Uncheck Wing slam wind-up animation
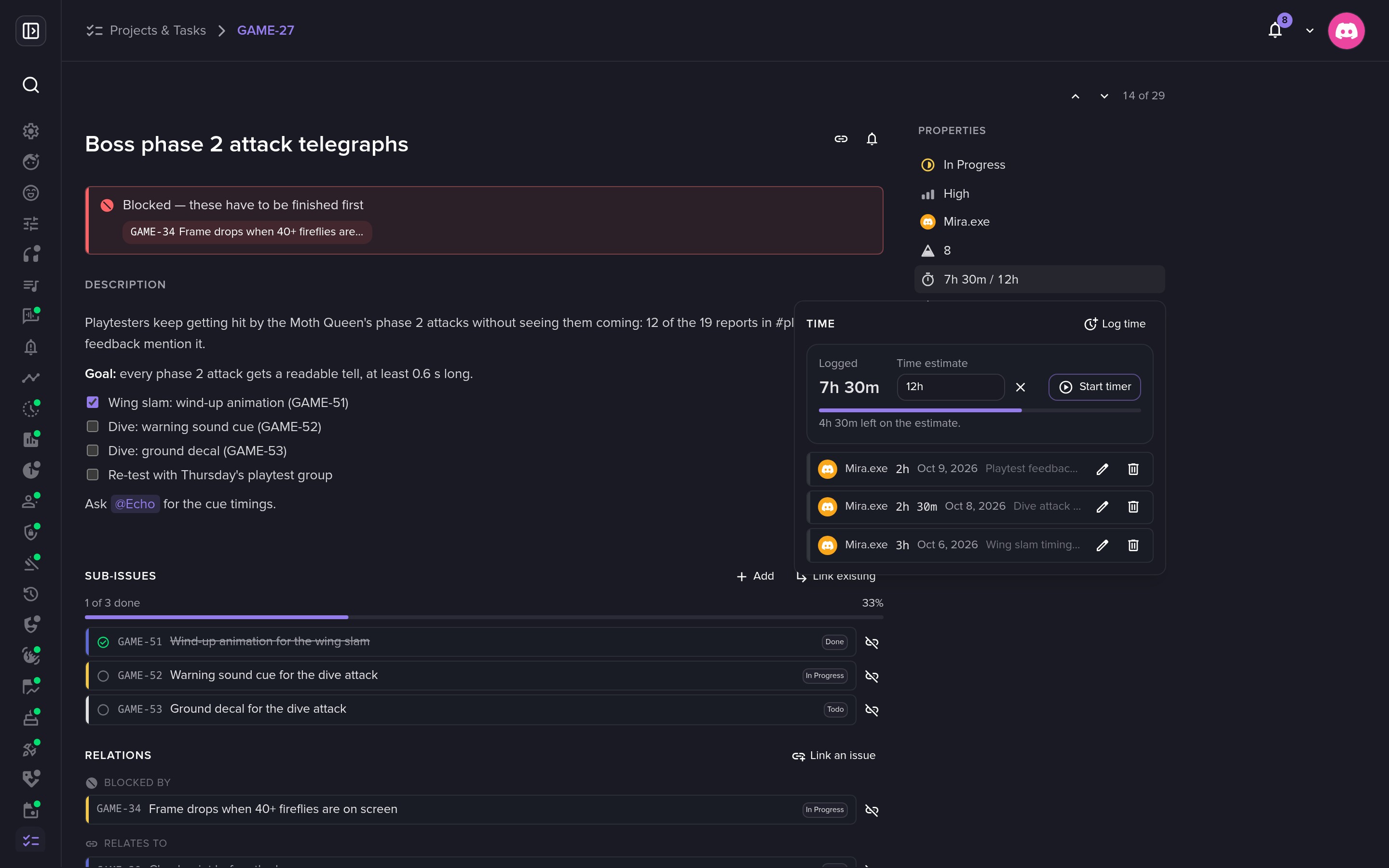Screen dimensions: 1389x868 [x=93, y=403]
